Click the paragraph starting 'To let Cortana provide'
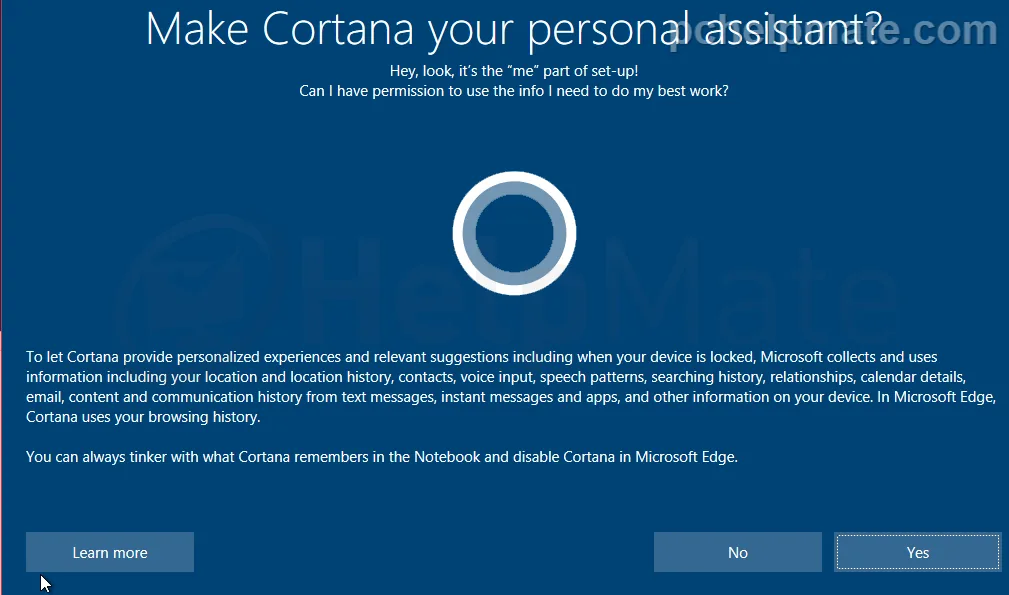This screenshot has height=595, width=1009. click(511, 387)
